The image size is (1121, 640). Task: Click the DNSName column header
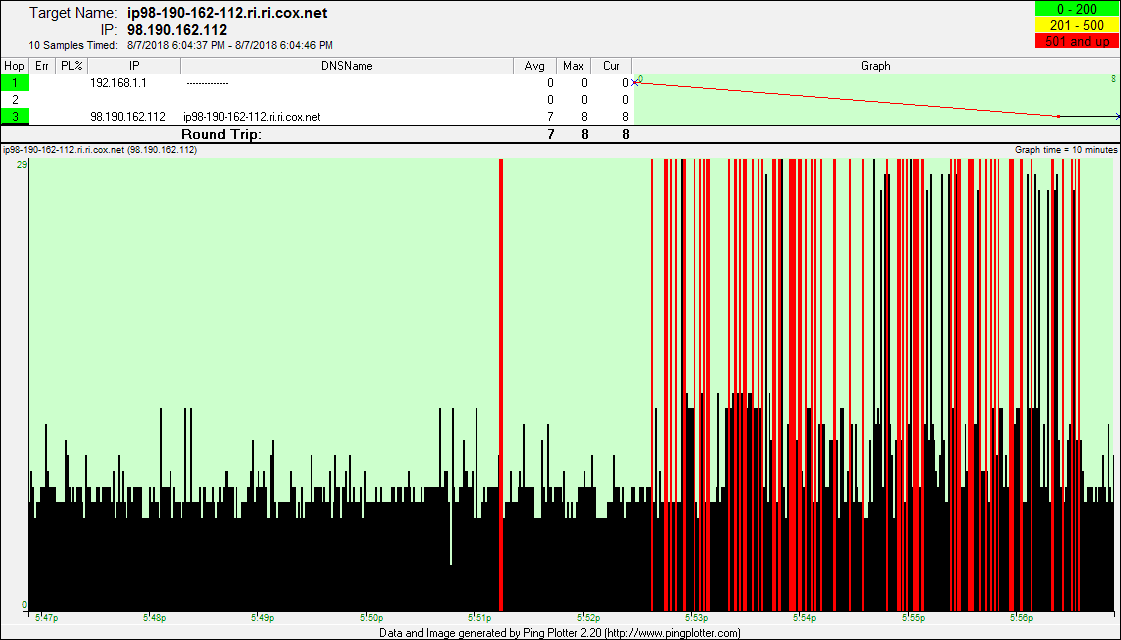coord(346,66)
